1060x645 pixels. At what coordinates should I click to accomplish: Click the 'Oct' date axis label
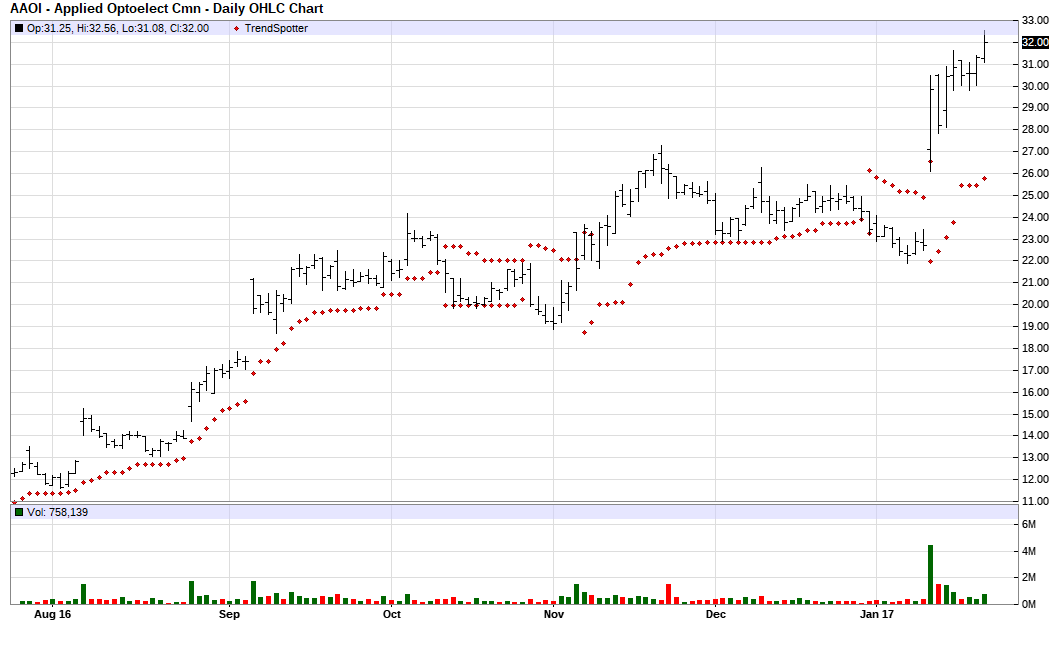pyautogui.click(x=391, y=615)
